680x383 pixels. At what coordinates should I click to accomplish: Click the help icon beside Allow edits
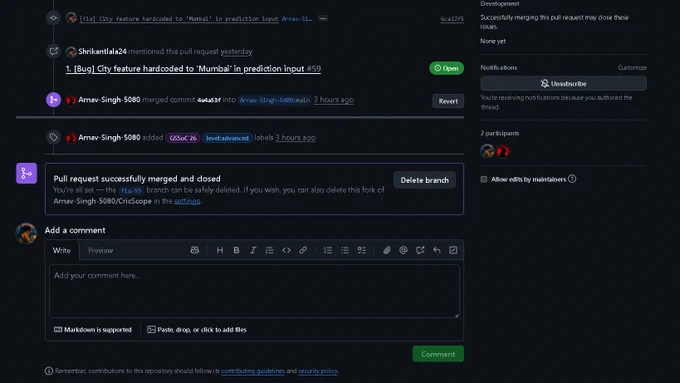(572, 179)
